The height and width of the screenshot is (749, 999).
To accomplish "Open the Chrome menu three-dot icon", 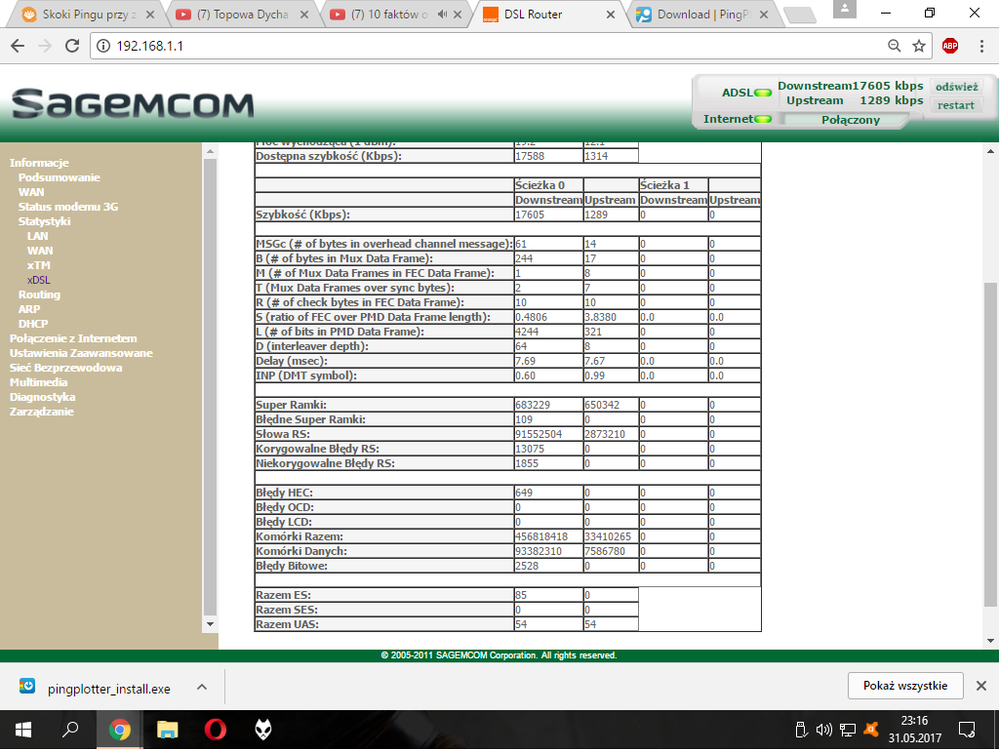I will point(980,46).
